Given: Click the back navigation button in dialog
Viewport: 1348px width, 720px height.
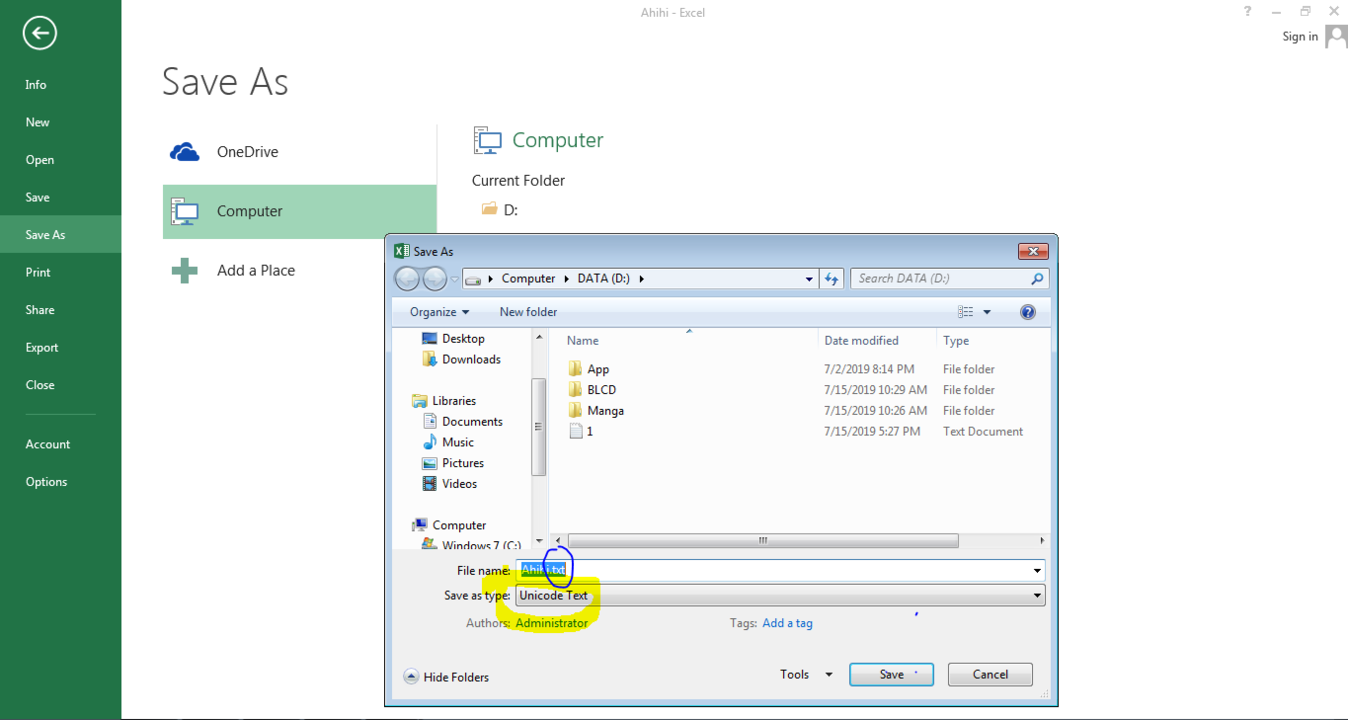Looking at the screenshot, I should pos(407,279).
